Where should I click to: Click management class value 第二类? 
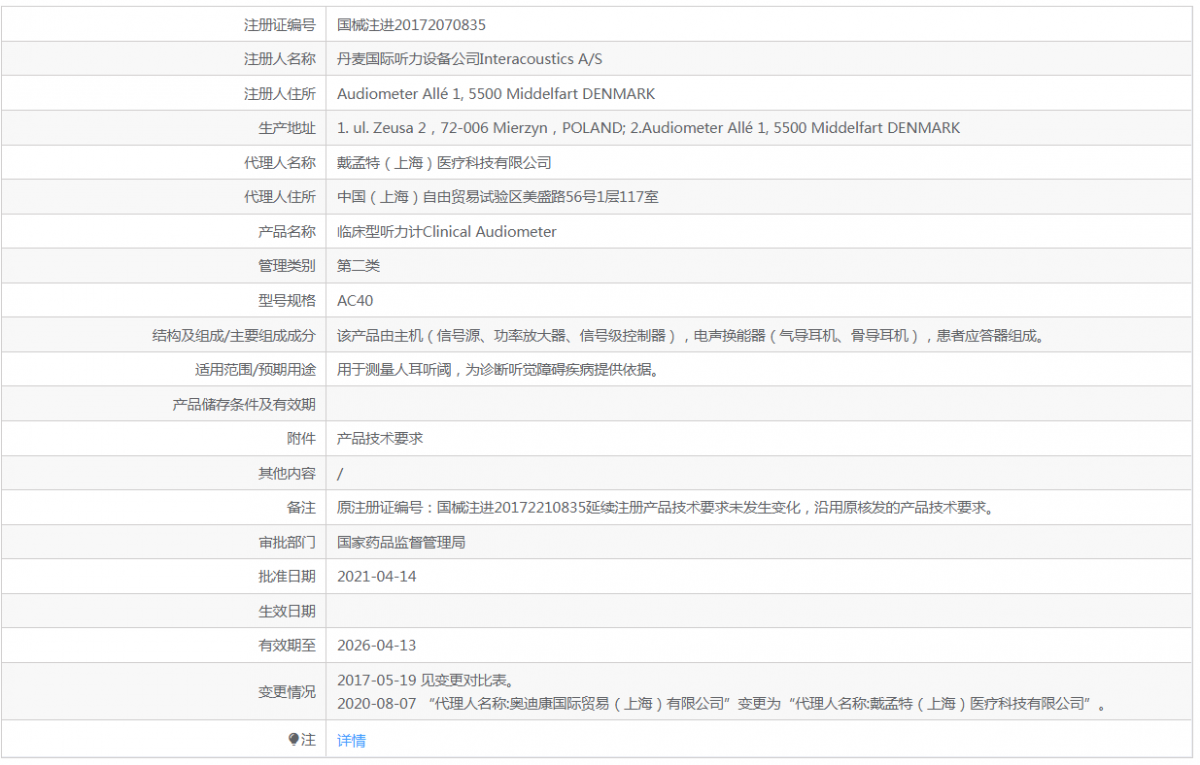click(x=358, y=266)
